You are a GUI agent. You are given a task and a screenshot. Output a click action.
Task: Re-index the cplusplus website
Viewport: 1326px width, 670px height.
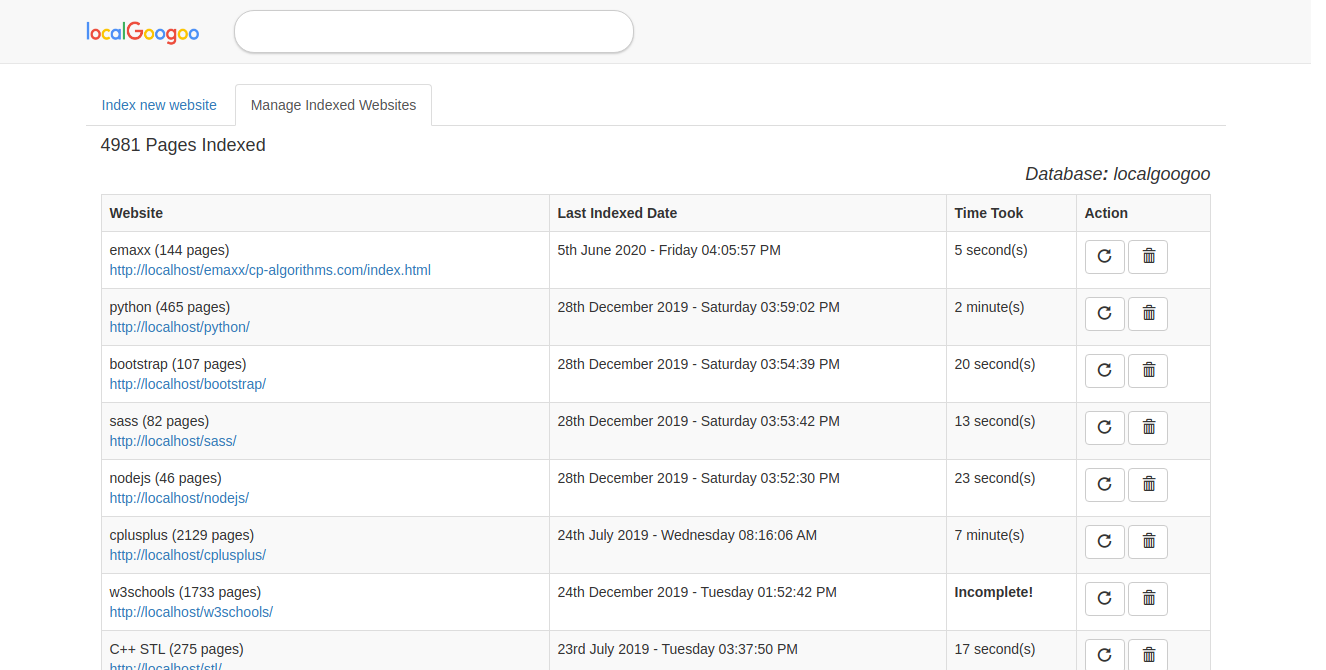(x=1105, y=542)
